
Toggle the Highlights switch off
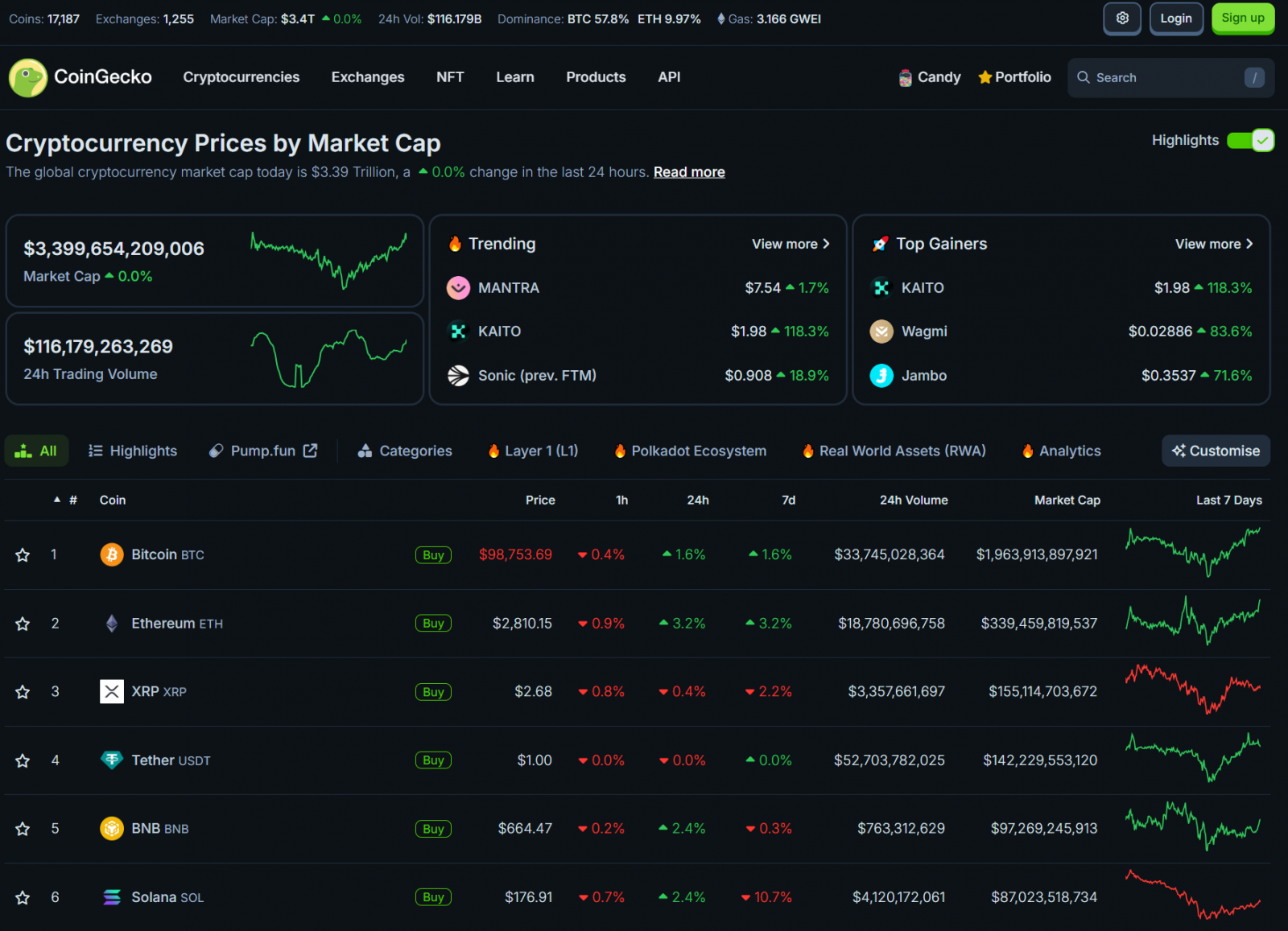(x=1250, y=141)
